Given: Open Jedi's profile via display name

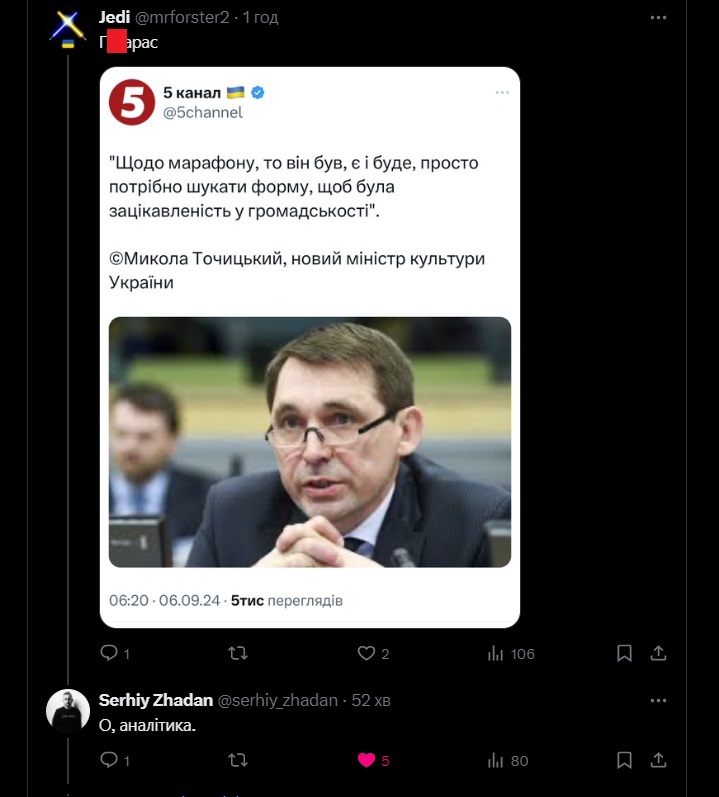Looking at the screenshot, I should (115, 17).
